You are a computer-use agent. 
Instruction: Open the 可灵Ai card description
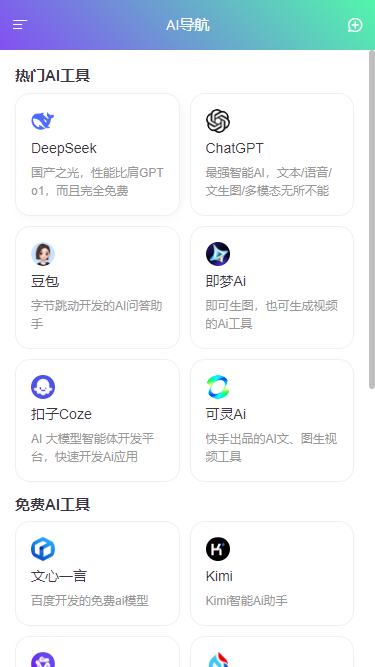point(272,448)
